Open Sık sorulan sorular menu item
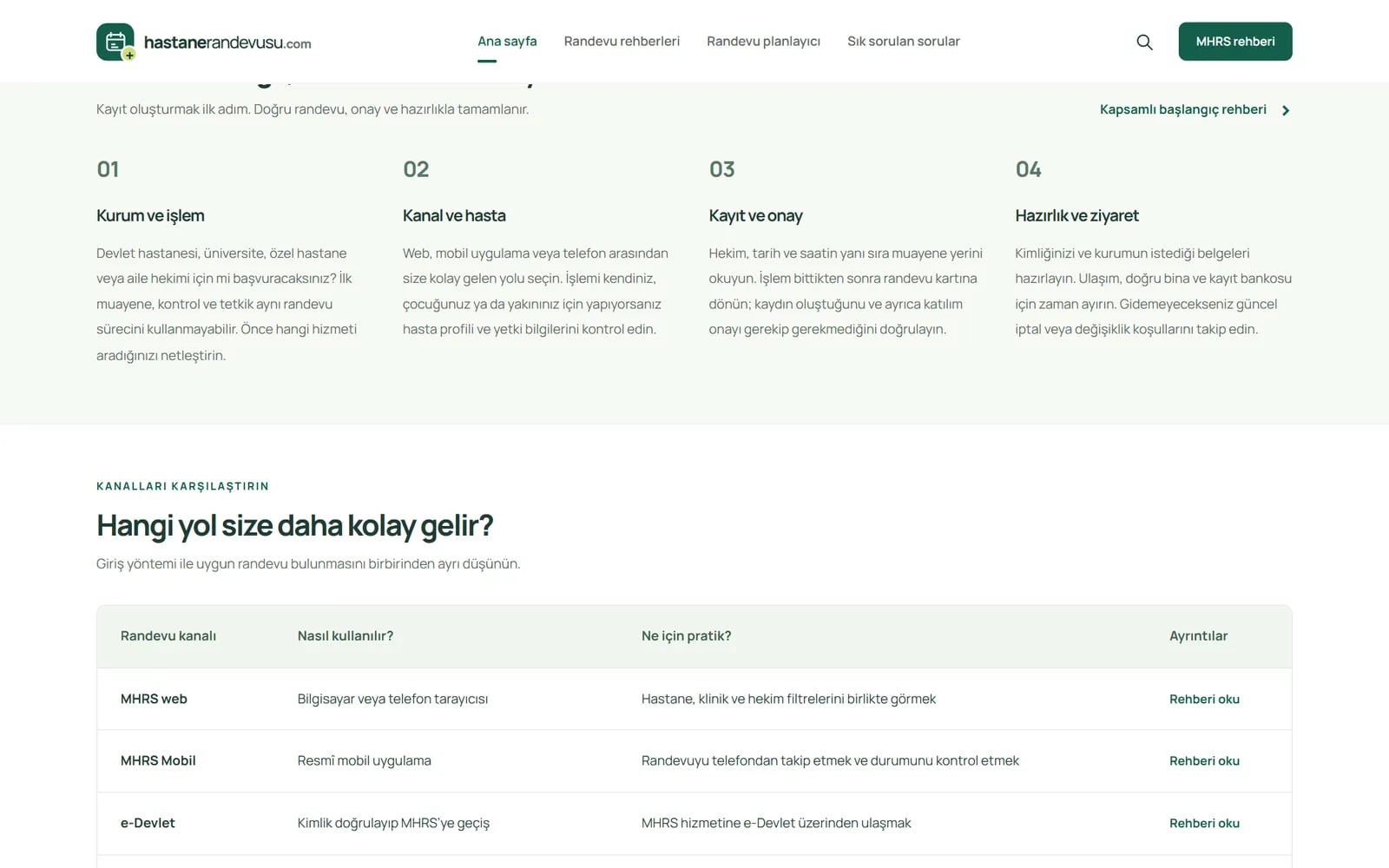 tap(904, 42)
